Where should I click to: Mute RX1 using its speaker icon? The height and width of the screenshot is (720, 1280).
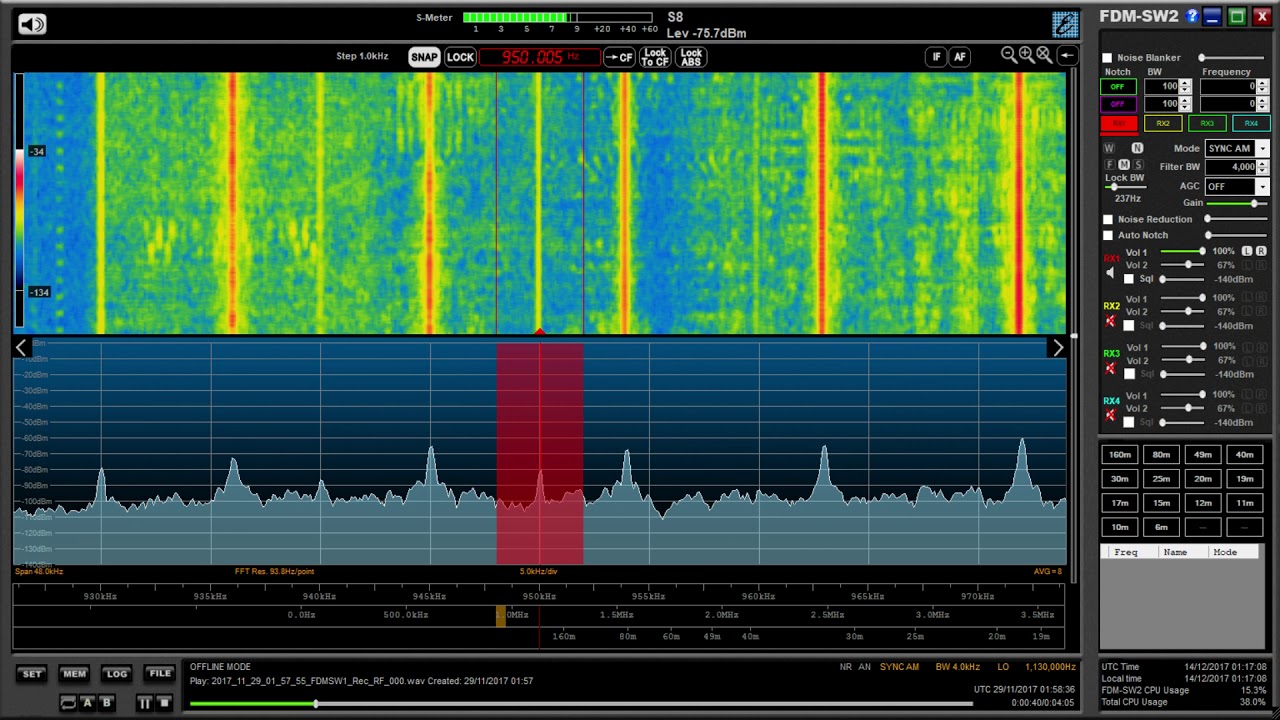pos(1110,273)
